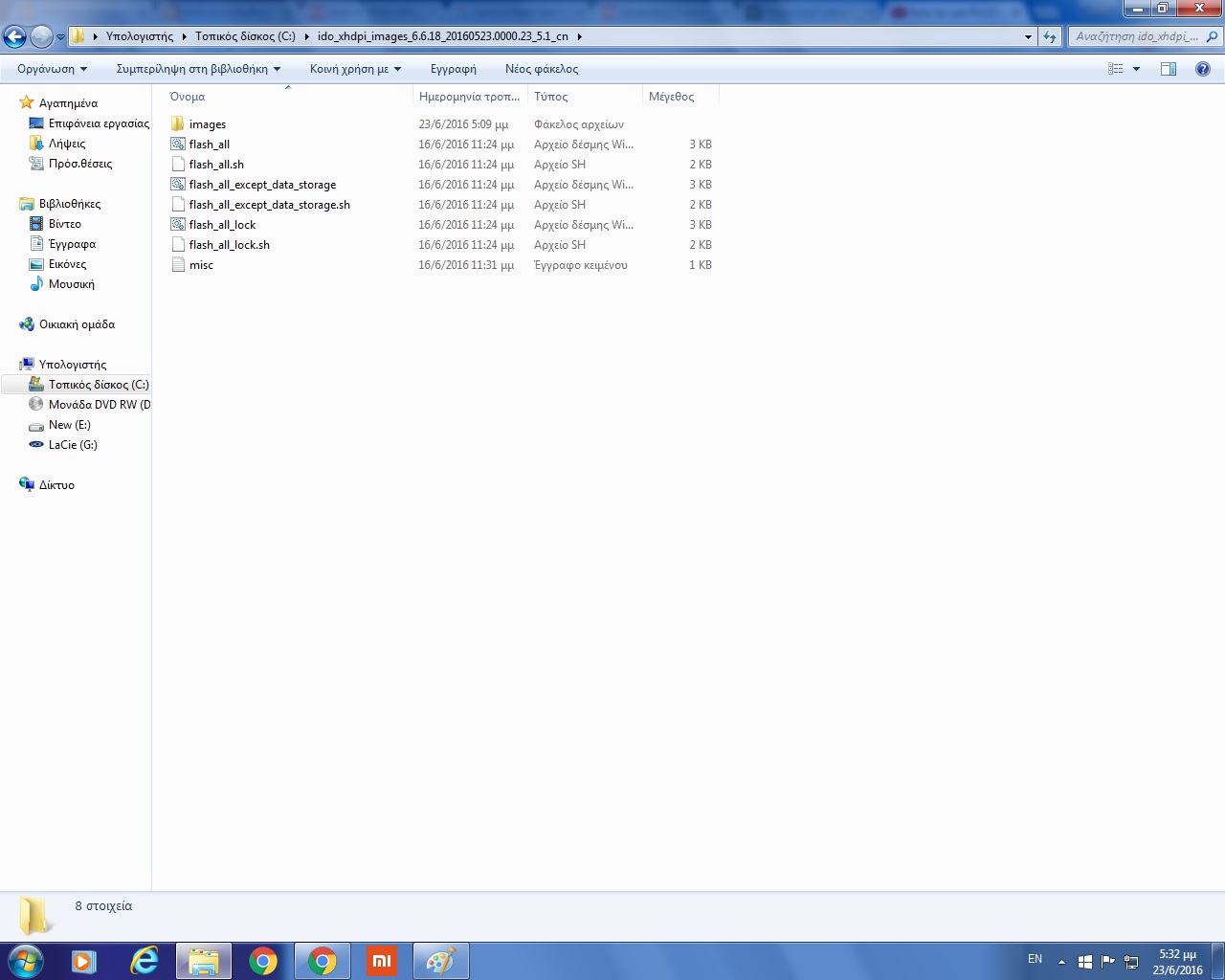Open the view options dropdown arrow
Image resolution: width=1225 pixels, height=980 pixels.
click(1136, 69)
